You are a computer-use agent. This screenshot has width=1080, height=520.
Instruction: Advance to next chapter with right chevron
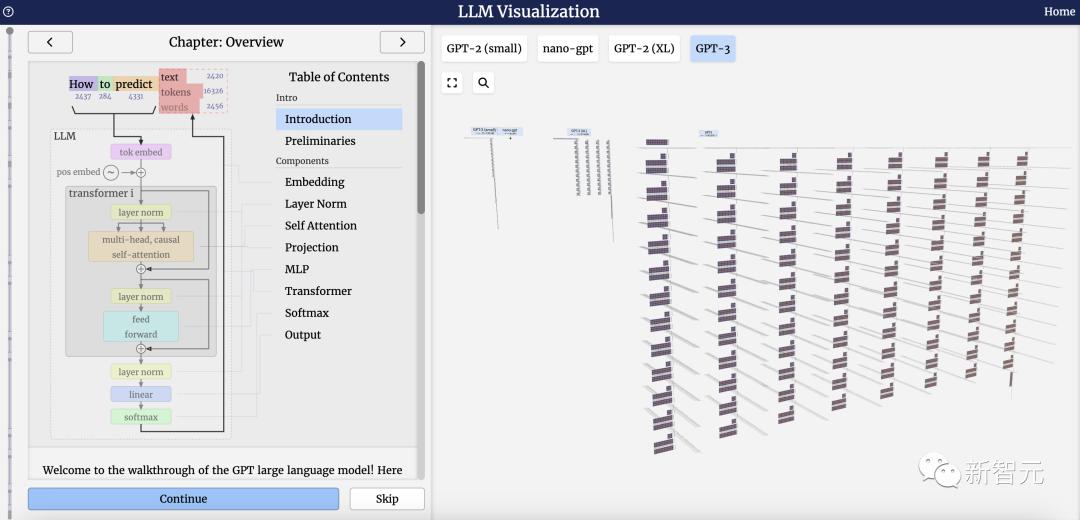(x=402, y=42)
